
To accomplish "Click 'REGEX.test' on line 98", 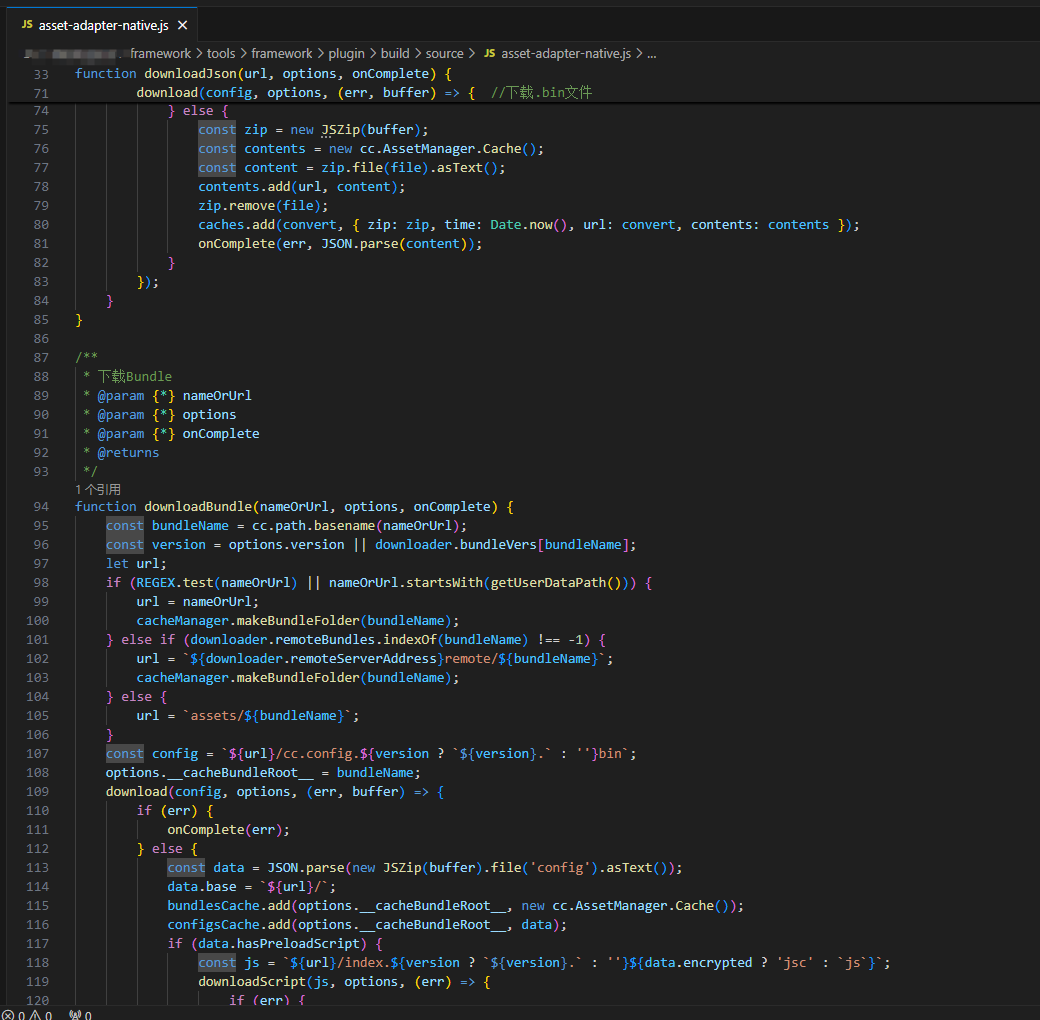I will click(x=174, y=582).
